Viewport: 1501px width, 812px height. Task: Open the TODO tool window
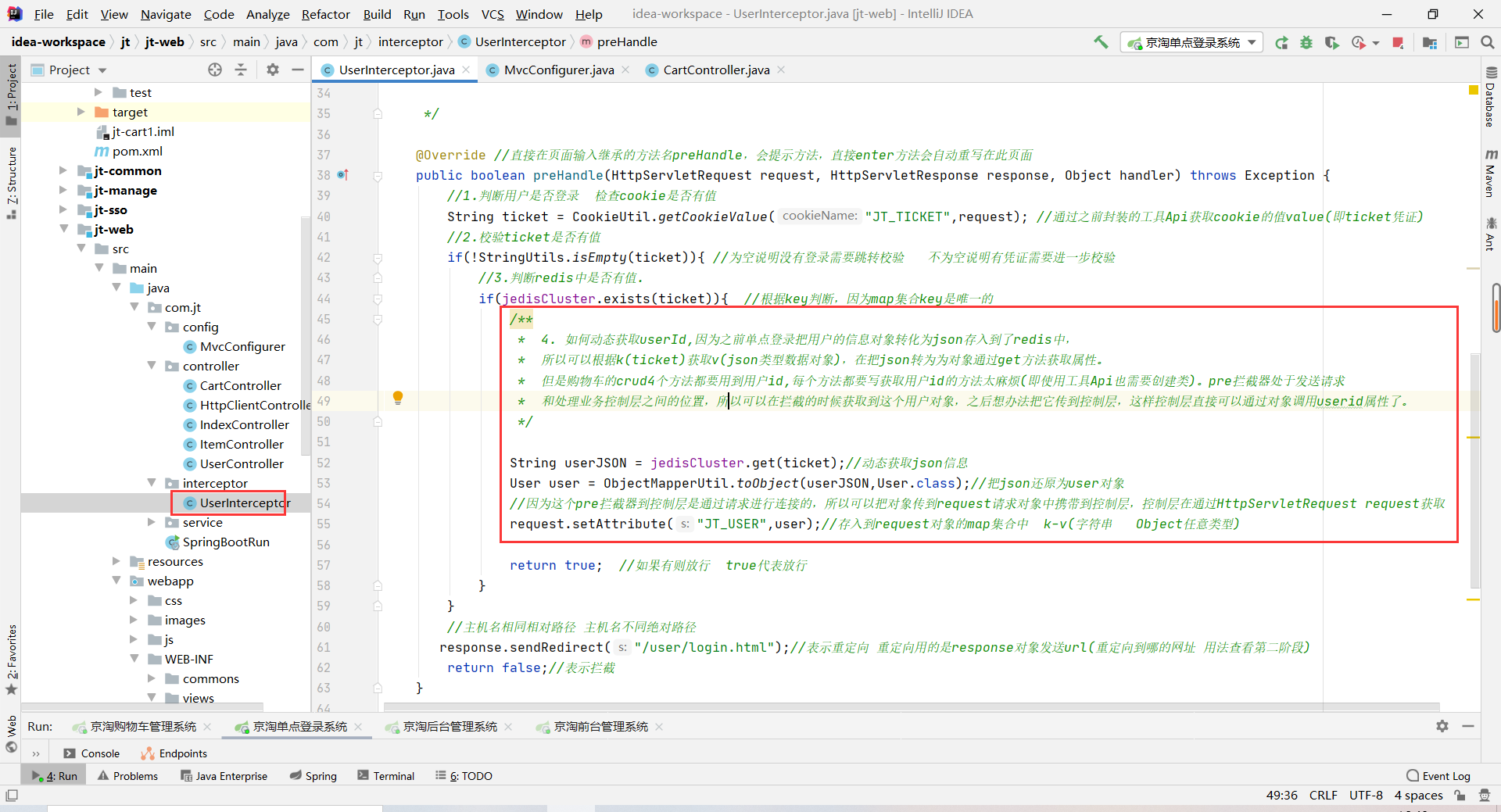464,776
